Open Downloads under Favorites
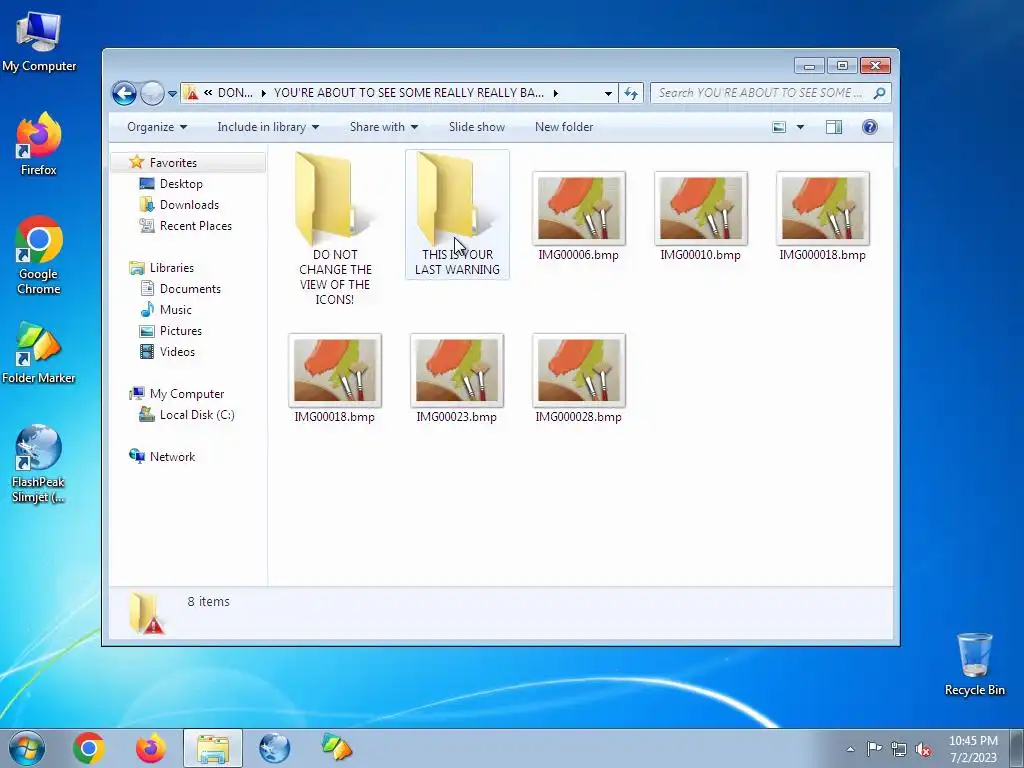 click(x=189, y=204)
